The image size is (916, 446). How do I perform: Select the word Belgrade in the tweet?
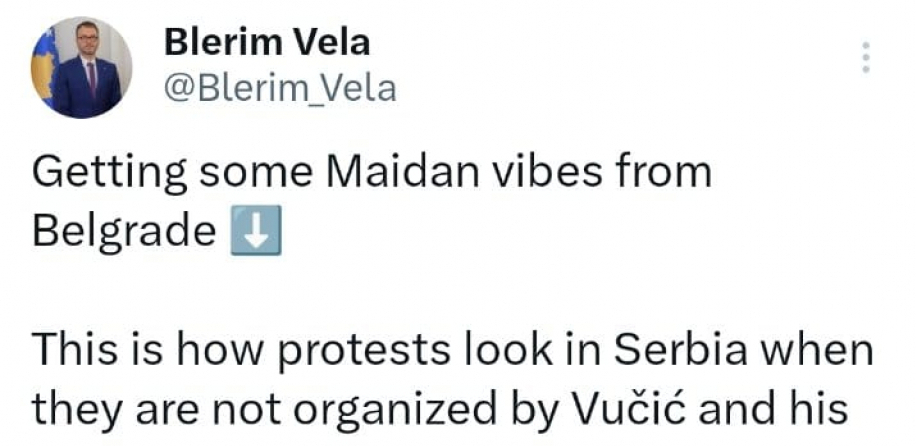tap(125, 233)
